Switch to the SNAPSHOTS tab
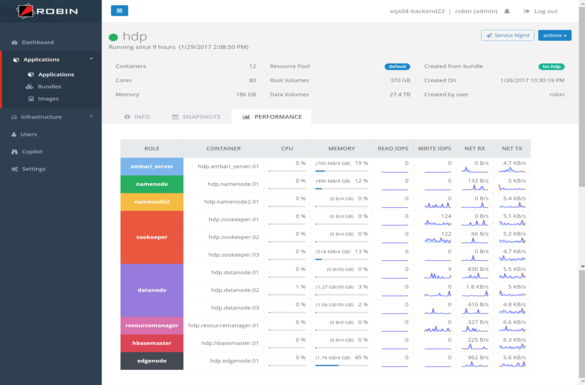Screen dimensions: 585x385 point(196,117)
